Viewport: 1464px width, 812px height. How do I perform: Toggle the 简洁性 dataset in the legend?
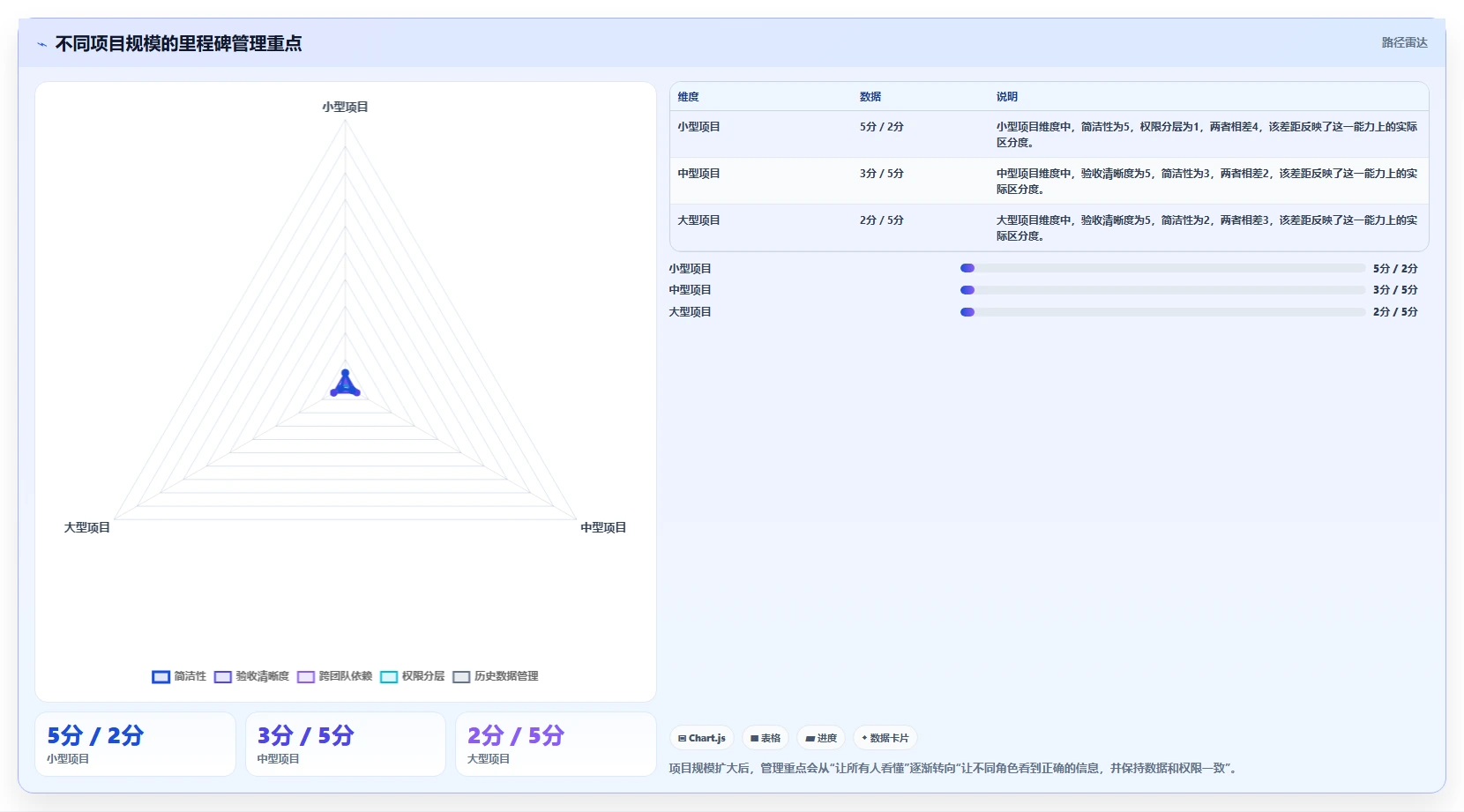point(179,676)
